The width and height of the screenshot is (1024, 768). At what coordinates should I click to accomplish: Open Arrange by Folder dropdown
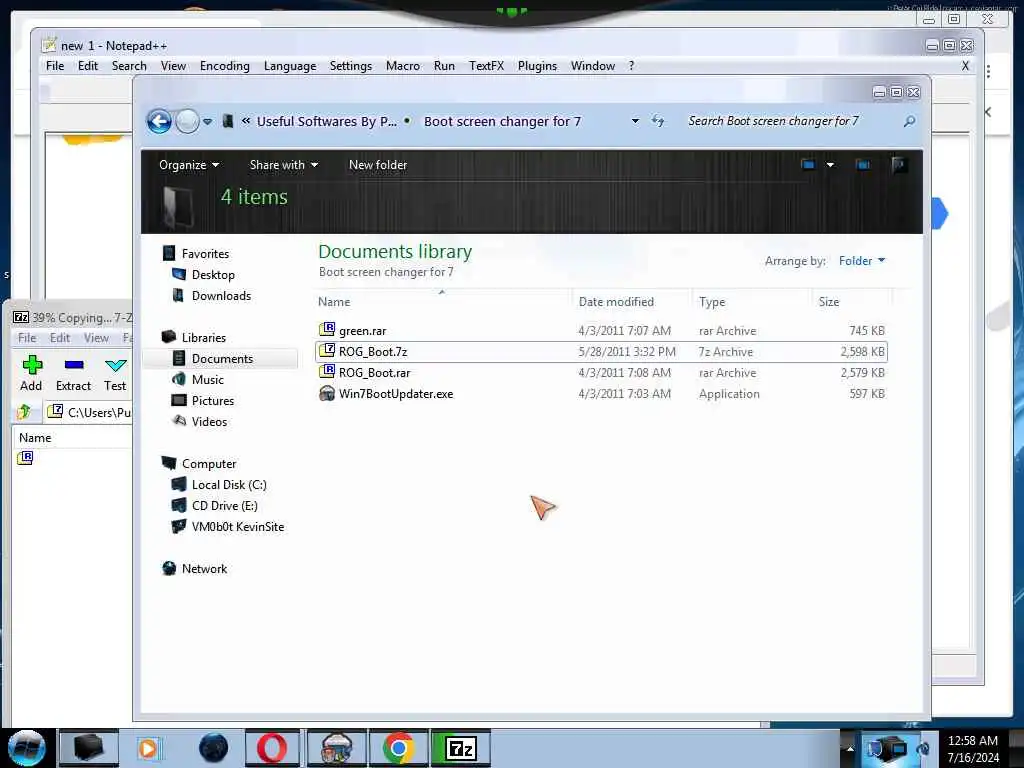point(862,261)
